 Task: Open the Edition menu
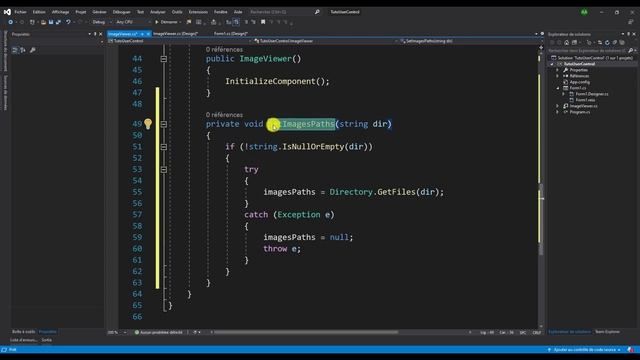39,12
